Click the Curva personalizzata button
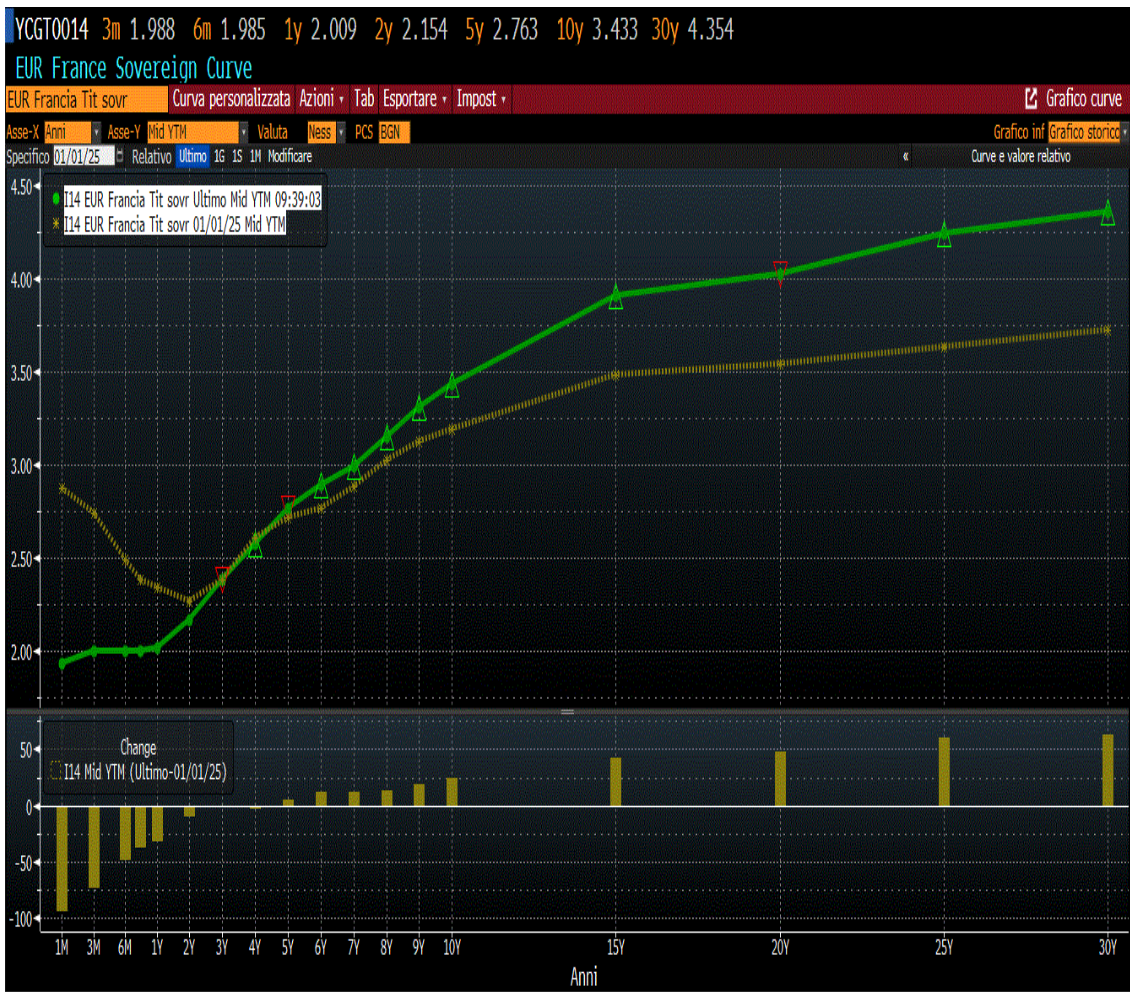This screenshot has width=1135, height=1002. [232, 98]
